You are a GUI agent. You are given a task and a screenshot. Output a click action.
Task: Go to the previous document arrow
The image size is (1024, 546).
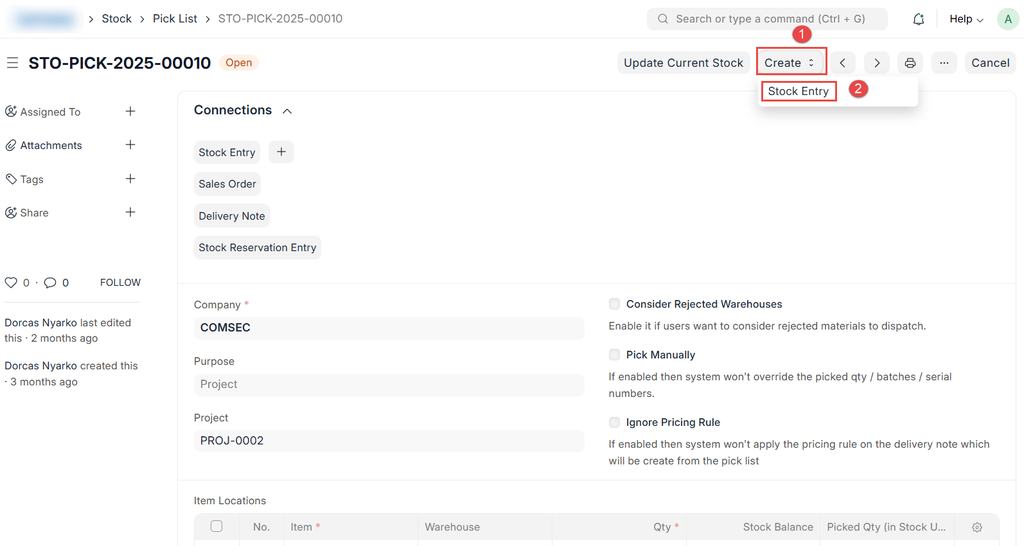[x=843, y=63]
